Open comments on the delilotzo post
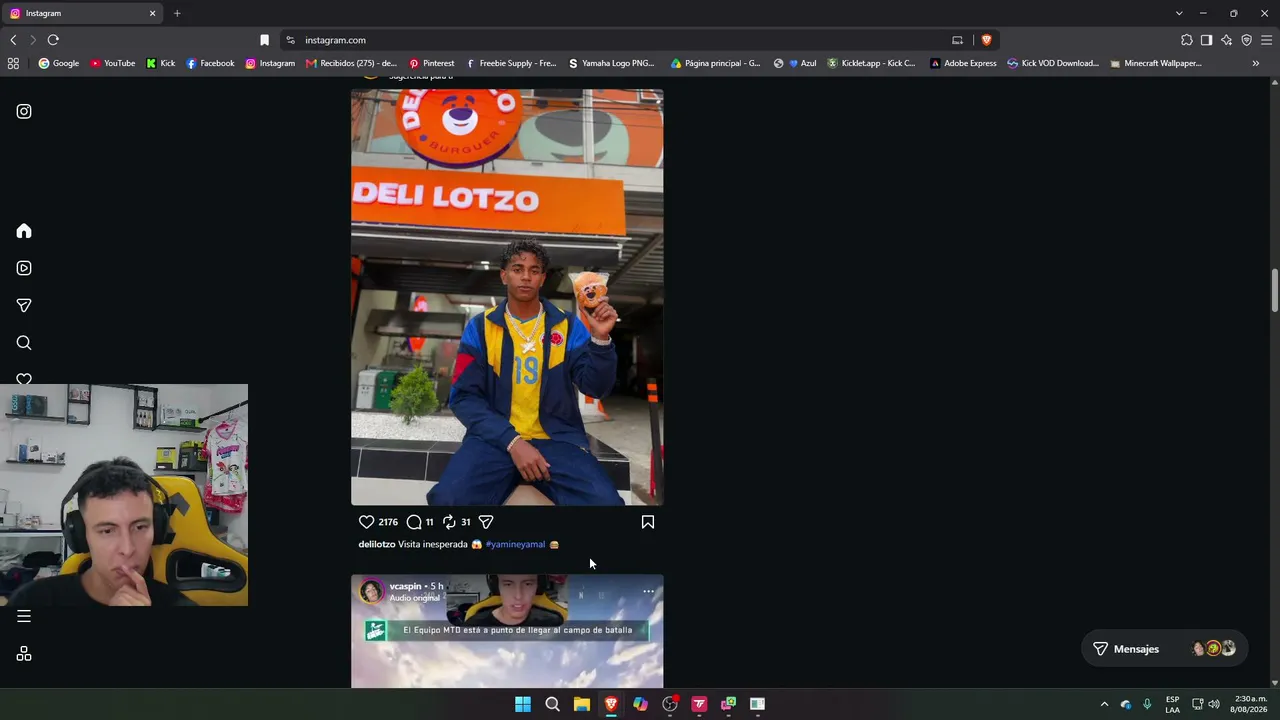This screenshot has height=720, width=1280. point(414,522)
